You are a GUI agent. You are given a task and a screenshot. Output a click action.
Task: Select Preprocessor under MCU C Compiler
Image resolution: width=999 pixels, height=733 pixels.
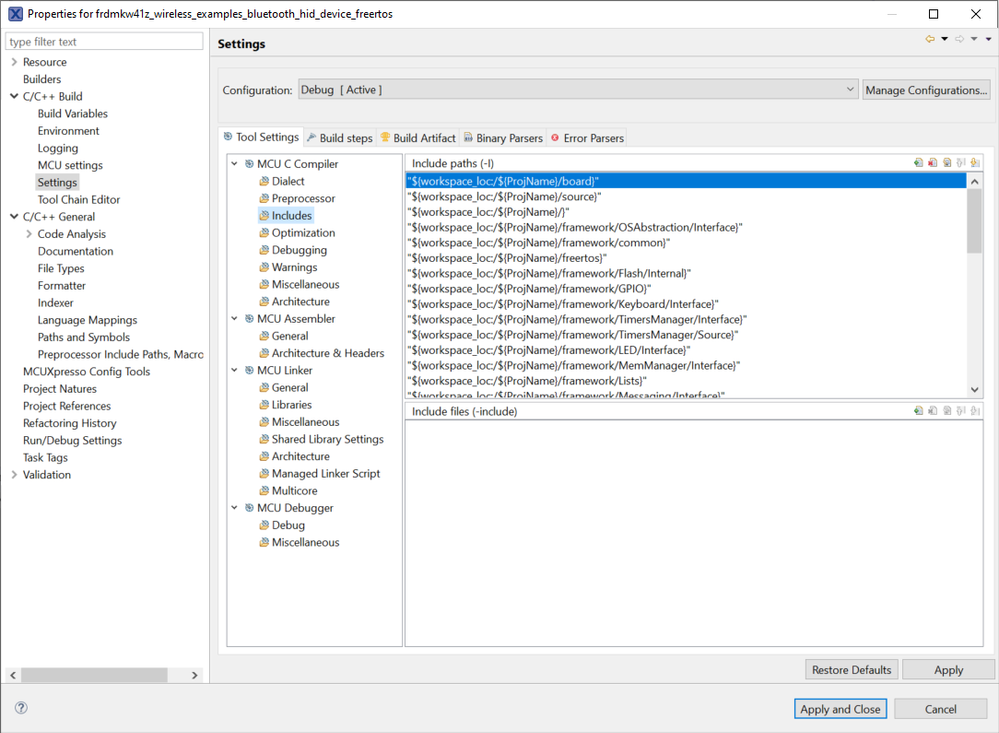(303, 198)
